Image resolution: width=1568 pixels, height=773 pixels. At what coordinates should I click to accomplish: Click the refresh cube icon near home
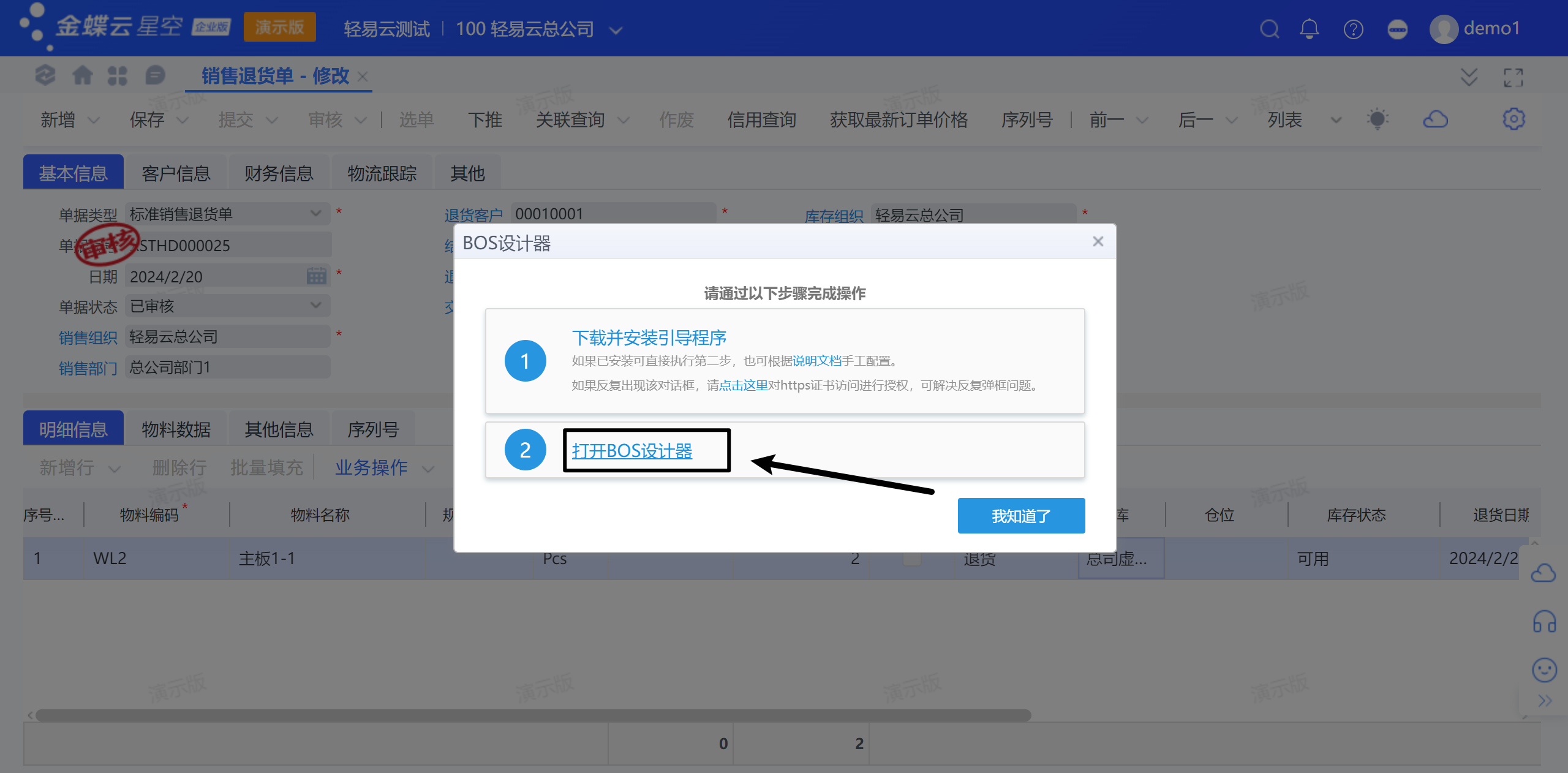tap(45, 75)
